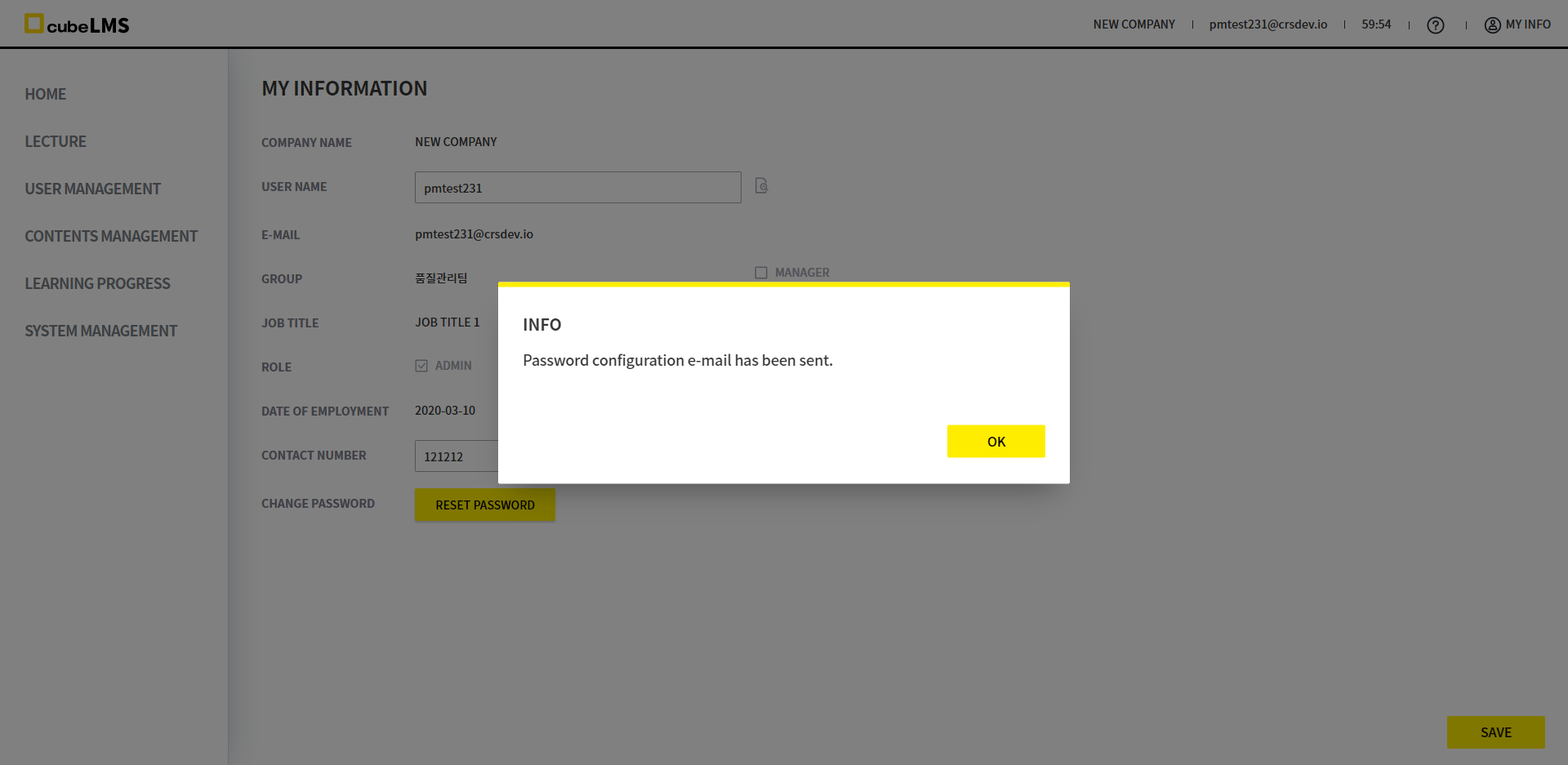The height and width of the screenshot is (765, 1568).
Task: Open the help question mark icon
Action: [x=1435, y=25]
